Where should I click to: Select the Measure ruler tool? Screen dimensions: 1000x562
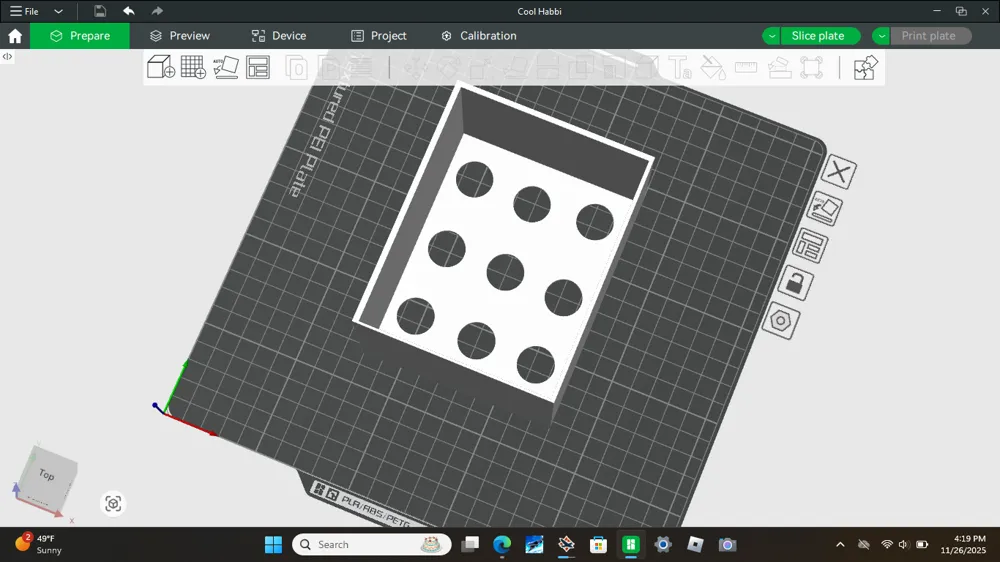746,67
